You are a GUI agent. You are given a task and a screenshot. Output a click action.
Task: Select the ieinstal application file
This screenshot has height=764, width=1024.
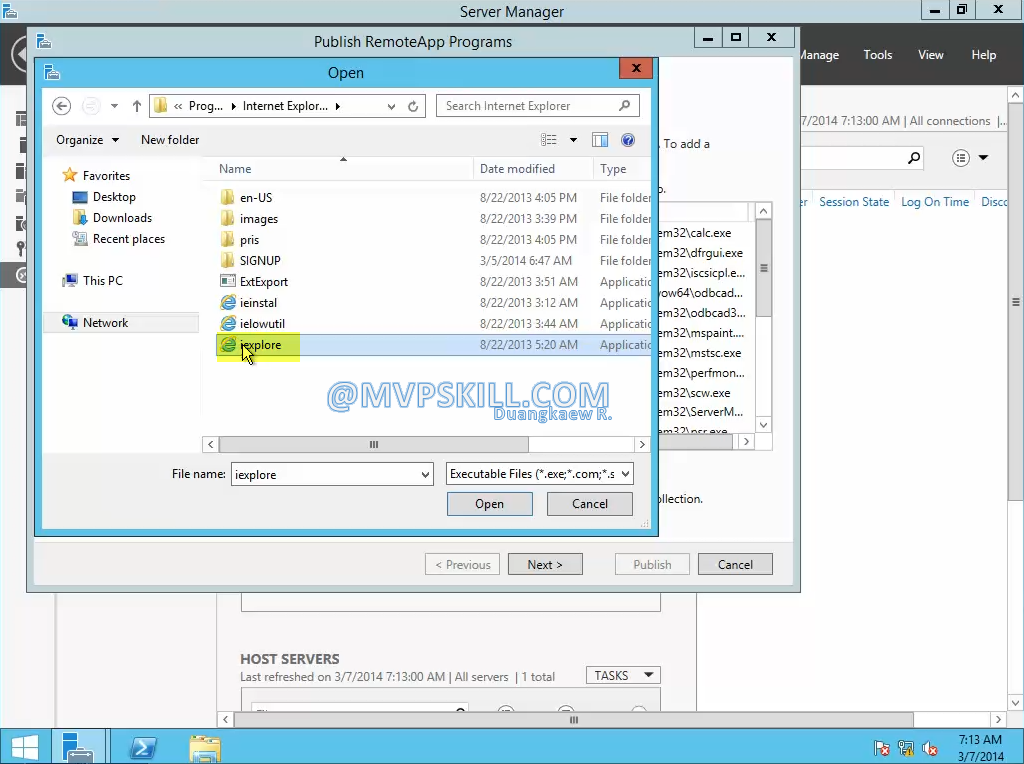coord(258,303)
